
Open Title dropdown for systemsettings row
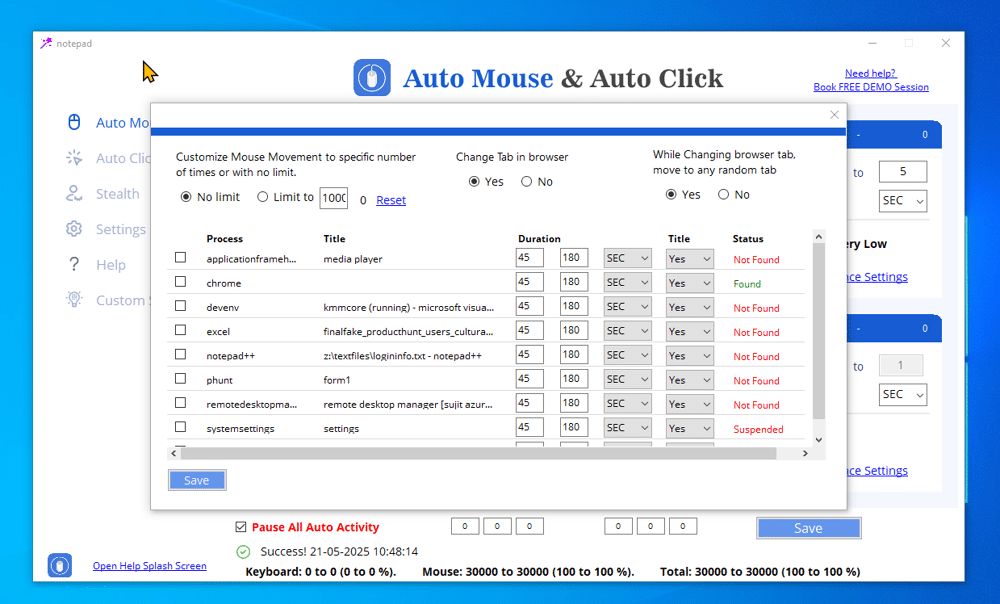pyautogui.click(x=690, y=428)
